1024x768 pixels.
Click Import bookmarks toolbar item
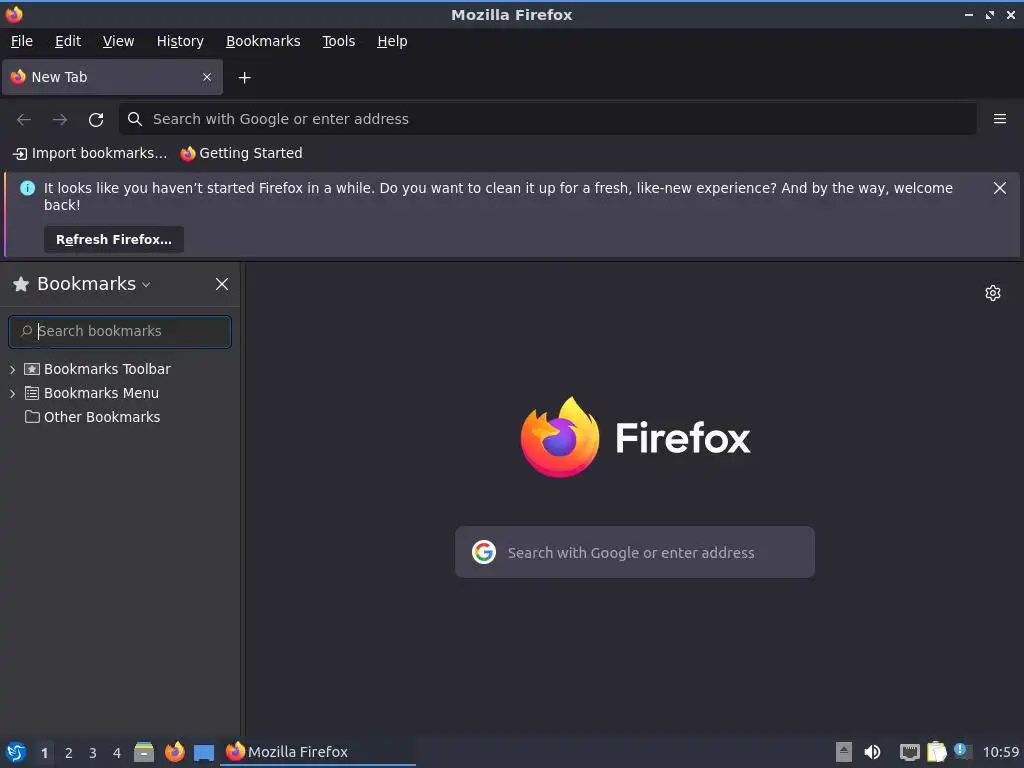pos(90,153)
